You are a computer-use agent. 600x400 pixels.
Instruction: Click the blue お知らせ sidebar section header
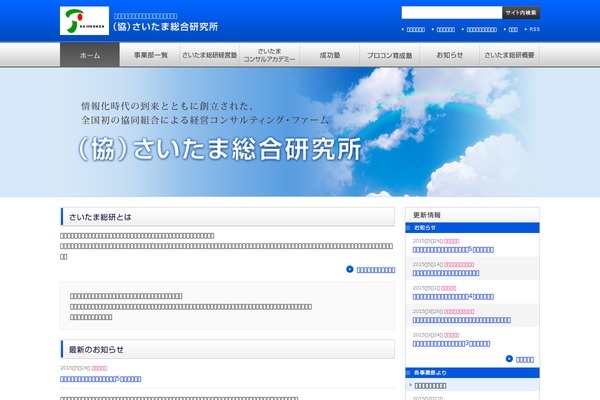(x=472, y=228)
